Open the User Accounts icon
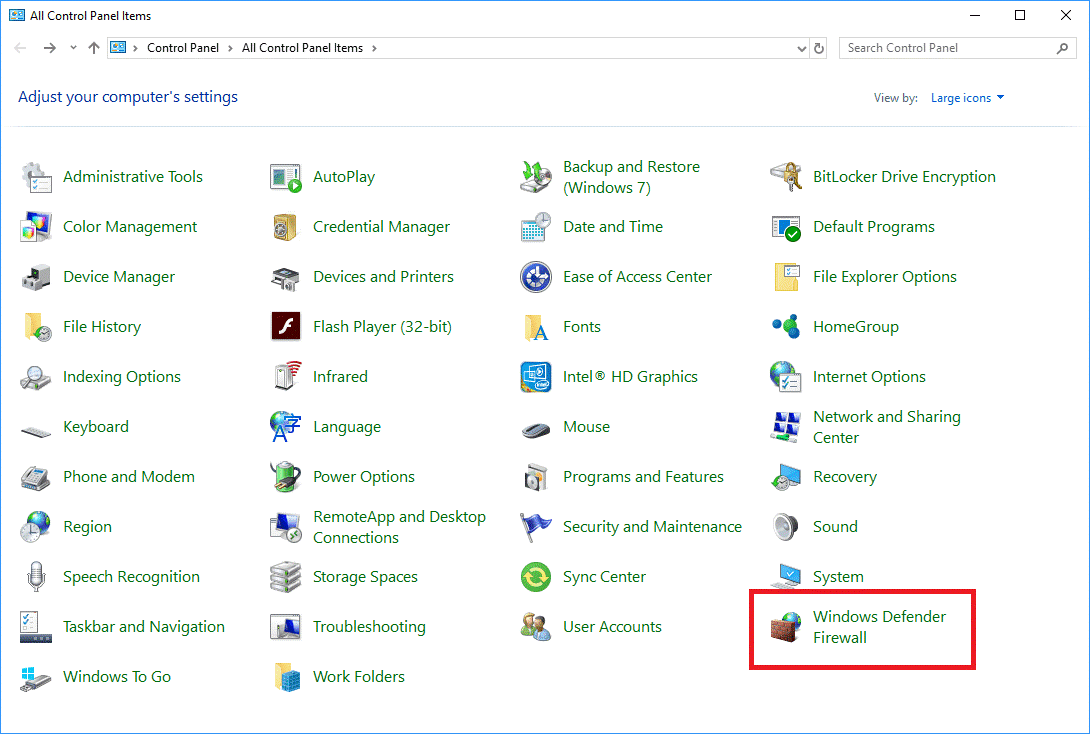 coord(536,627)
